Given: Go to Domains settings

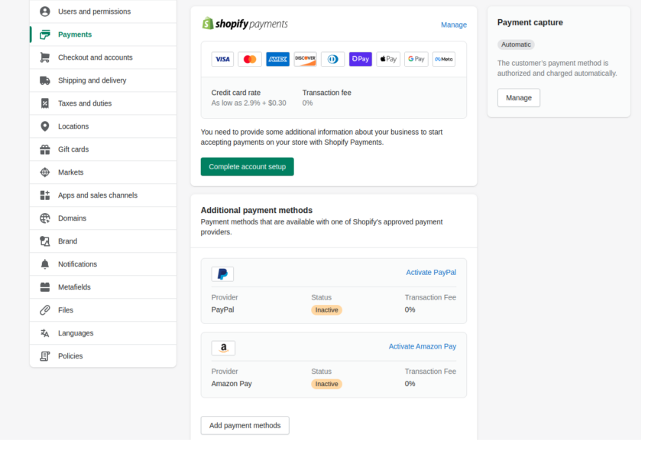Looking at the screenshot, I should [x=103, y=218].
